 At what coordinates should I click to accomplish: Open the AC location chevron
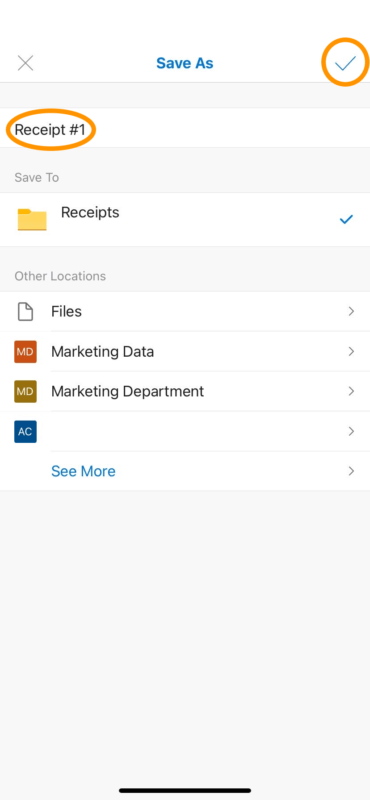click(351, 432)
